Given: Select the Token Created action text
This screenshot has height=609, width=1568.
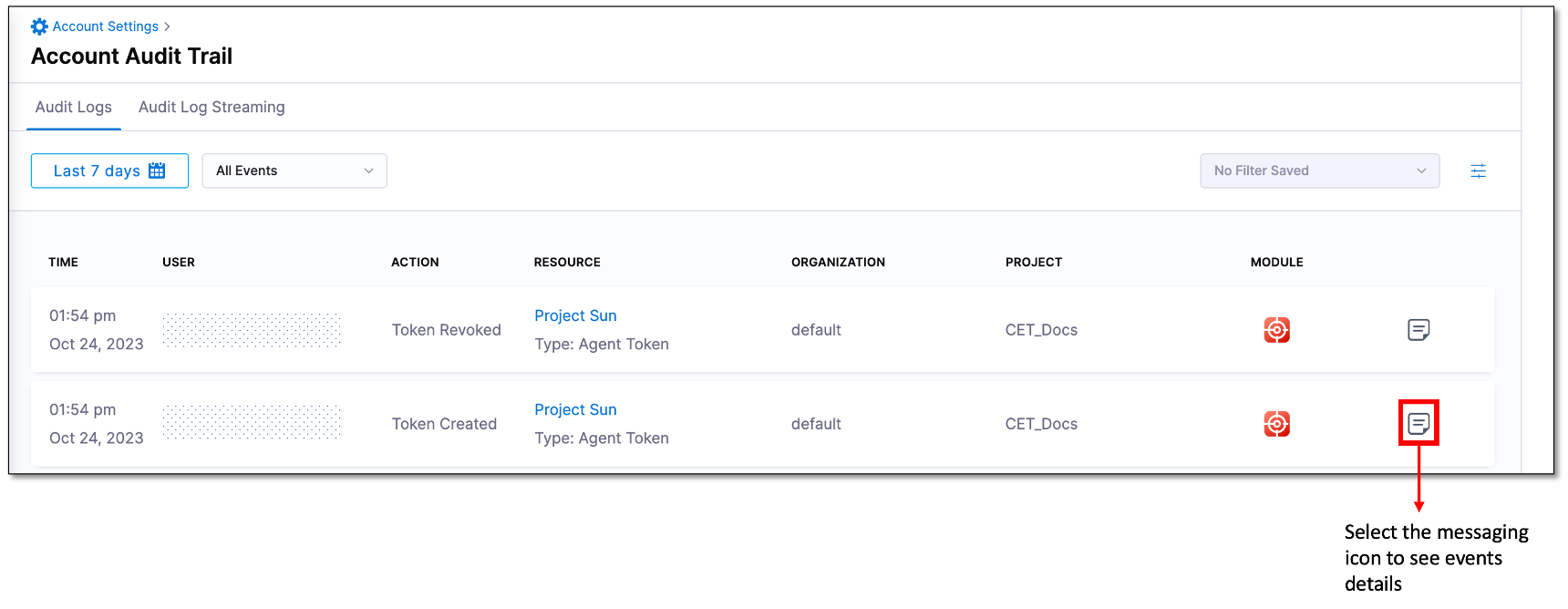Looking at the screenshot, I should pos(444,424).
